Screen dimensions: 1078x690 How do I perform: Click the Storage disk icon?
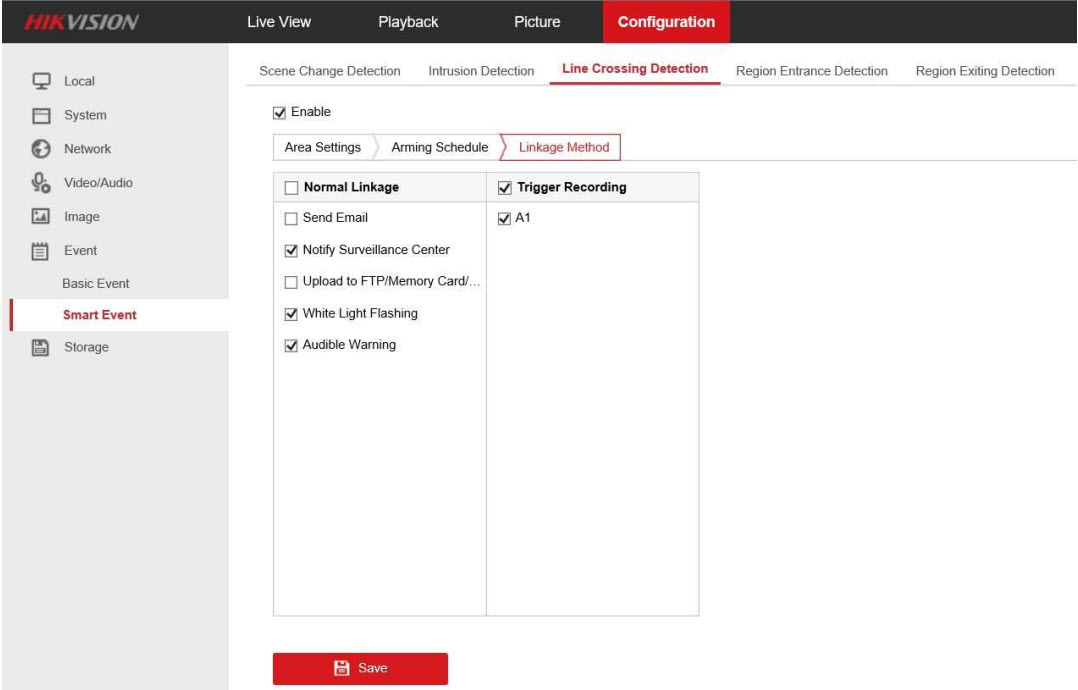42,347
